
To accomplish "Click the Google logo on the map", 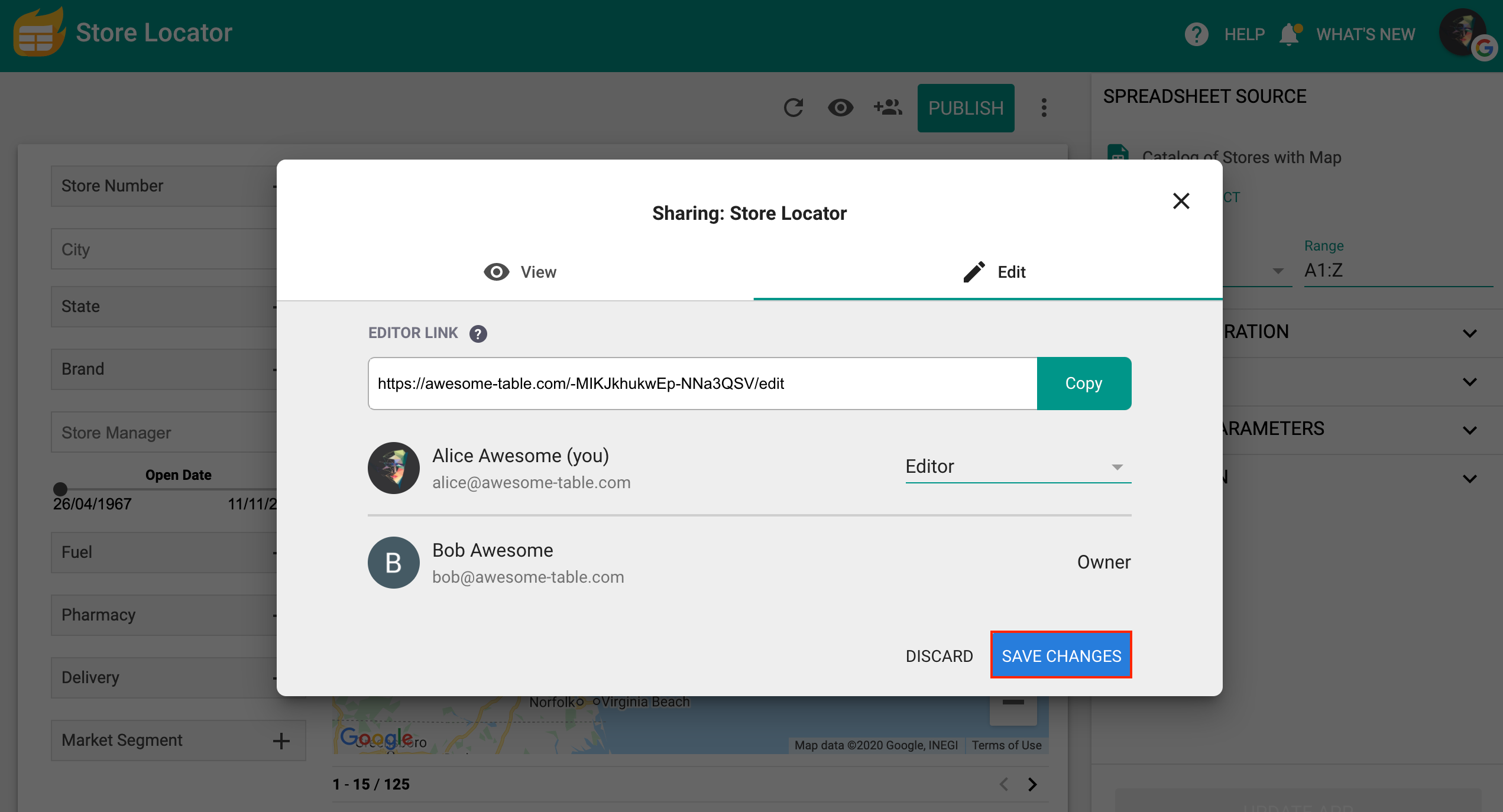I will pos(377,738).
